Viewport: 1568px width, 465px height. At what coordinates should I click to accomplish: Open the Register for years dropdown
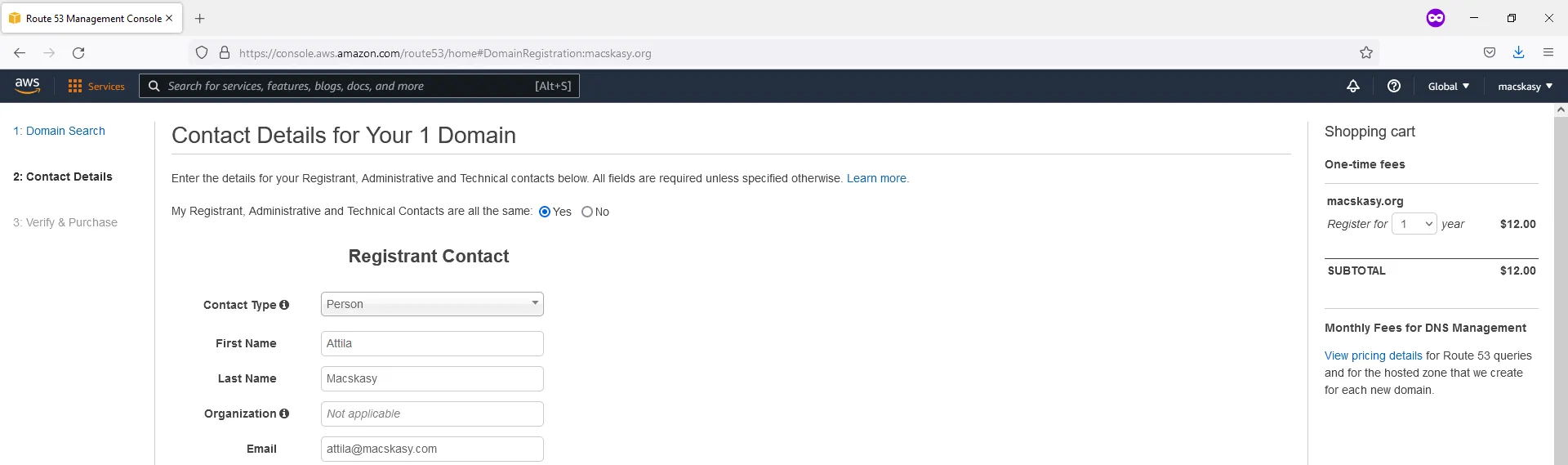click(x=1414, y=224)
